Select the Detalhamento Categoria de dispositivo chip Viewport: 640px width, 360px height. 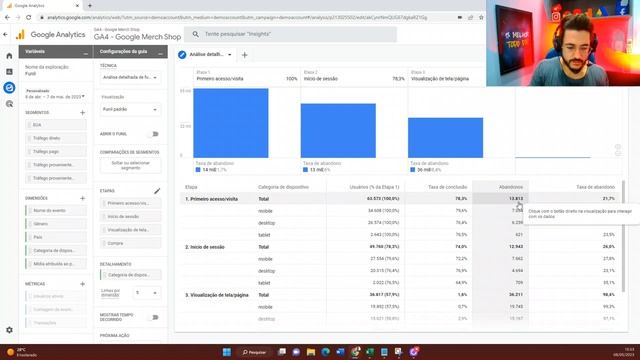pos(131,275)
